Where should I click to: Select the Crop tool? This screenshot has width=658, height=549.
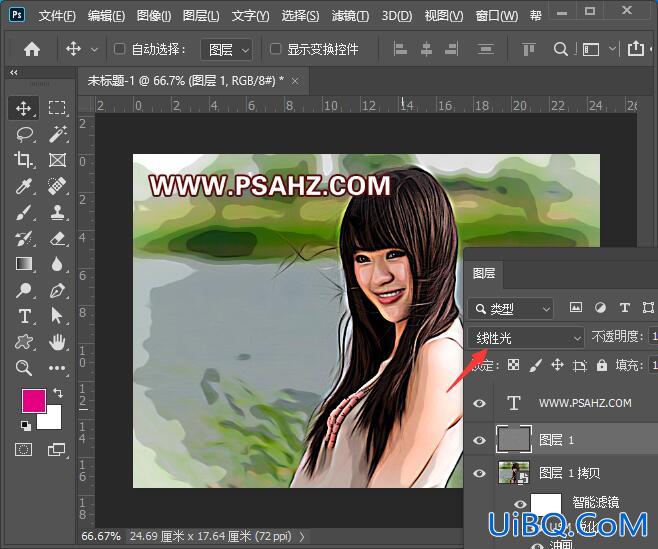pyautogui.click(x=24, y=160)
